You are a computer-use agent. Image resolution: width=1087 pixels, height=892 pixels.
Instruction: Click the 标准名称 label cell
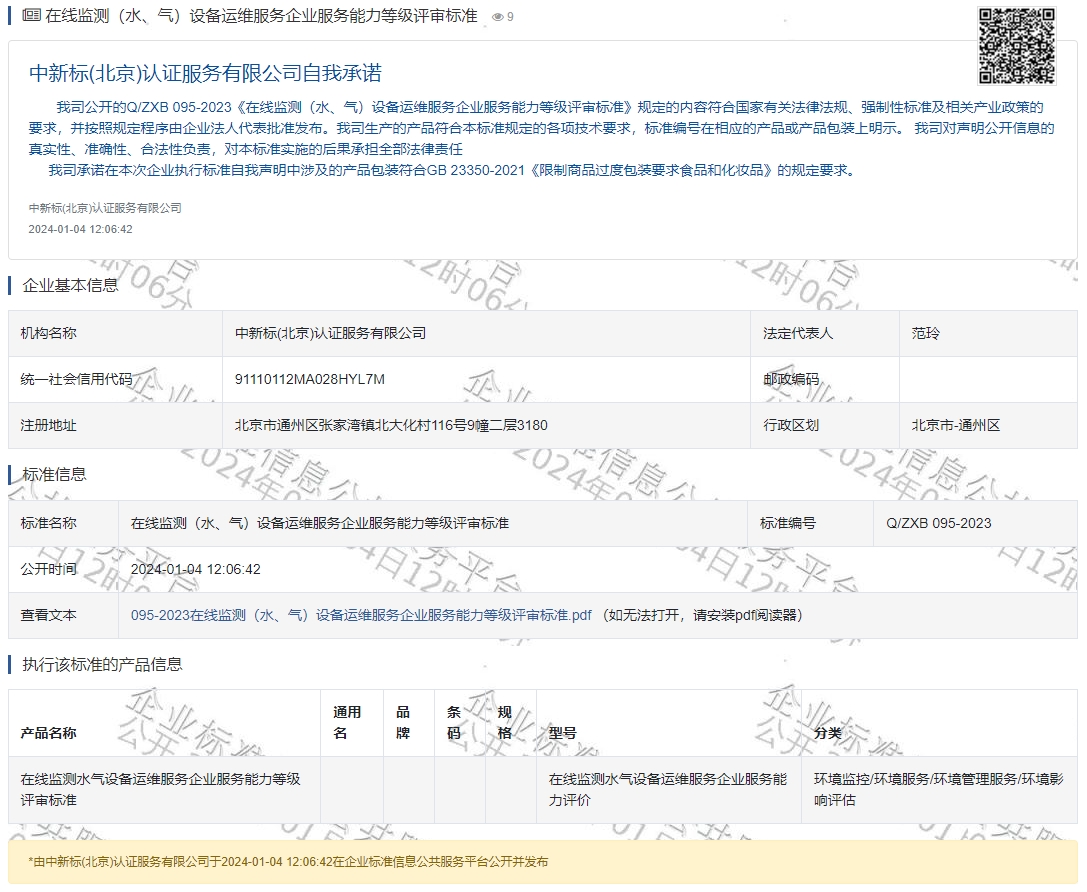click(63, 523)
